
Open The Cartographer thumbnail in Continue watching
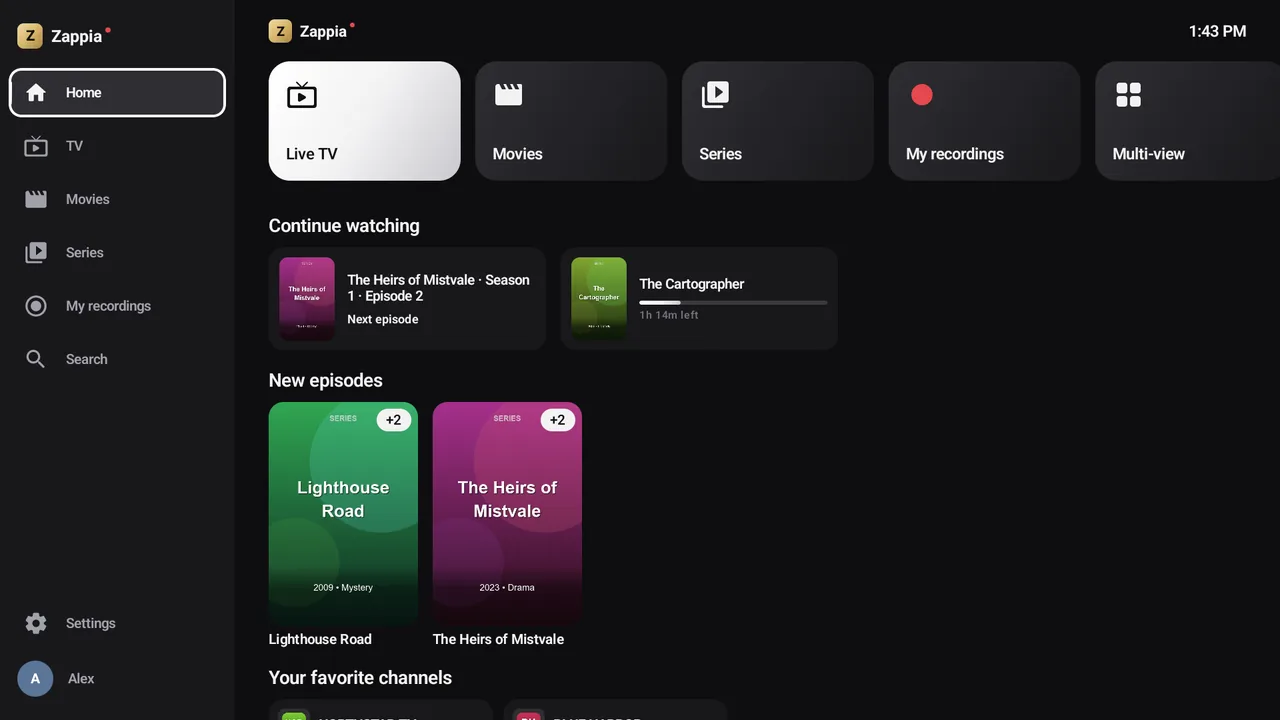point(599,298)
